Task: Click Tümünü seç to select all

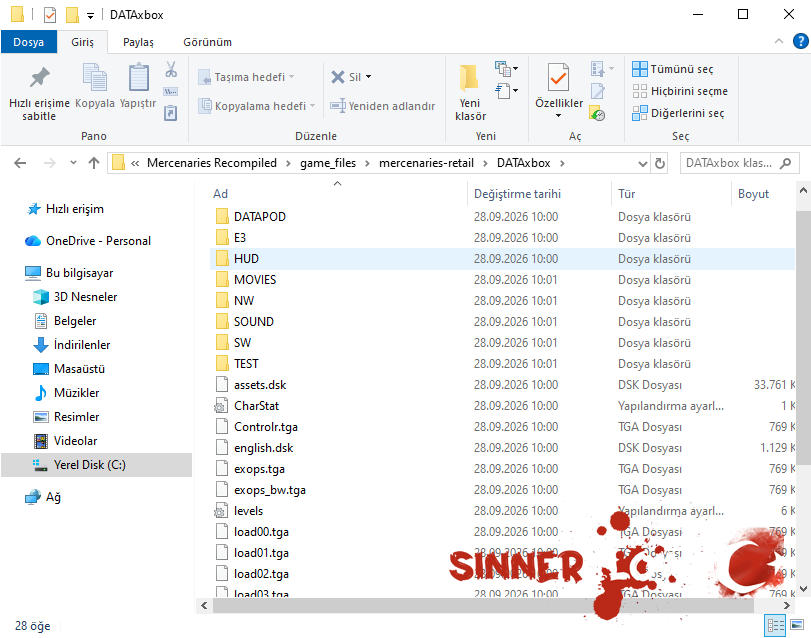Action: pos(673,69)
